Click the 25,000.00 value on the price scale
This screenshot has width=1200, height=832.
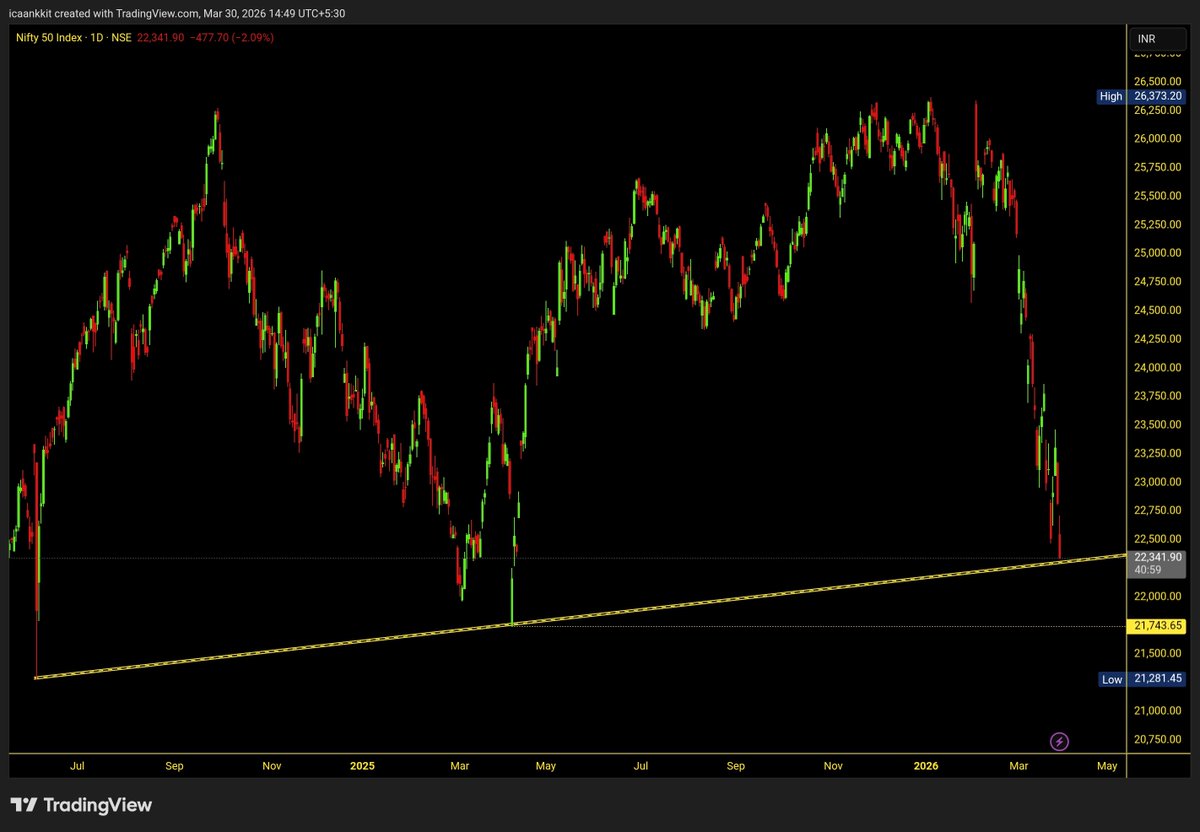1158,253
